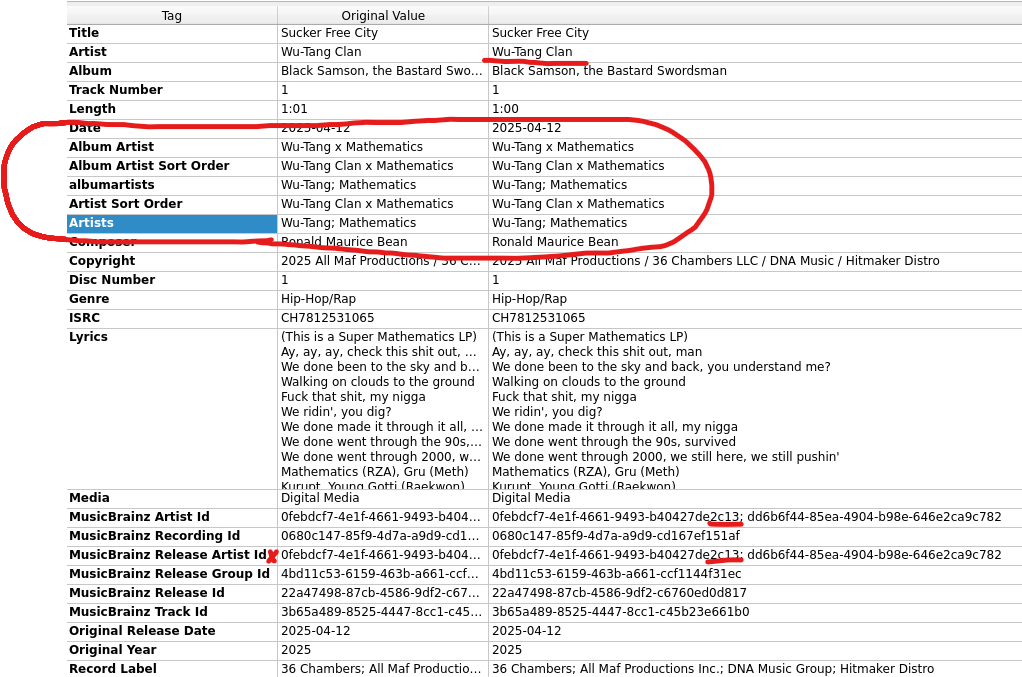The image size is (1022, 677).
Task: Select the "MusicBrainz Release Group Id" tag cell
Action: [172, 573]
